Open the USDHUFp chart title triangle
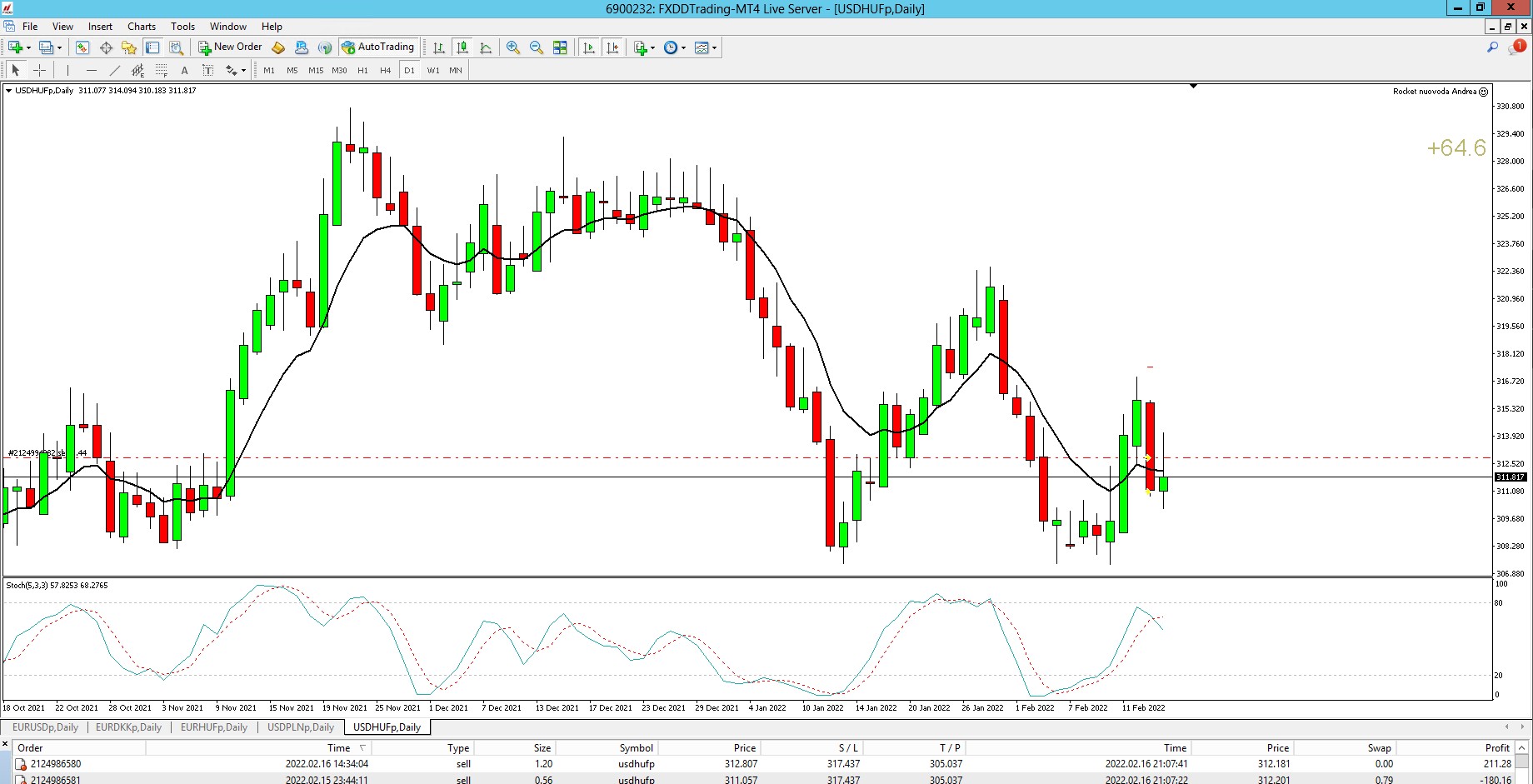Screen dimensions: 1533x784 coord(8,91)
